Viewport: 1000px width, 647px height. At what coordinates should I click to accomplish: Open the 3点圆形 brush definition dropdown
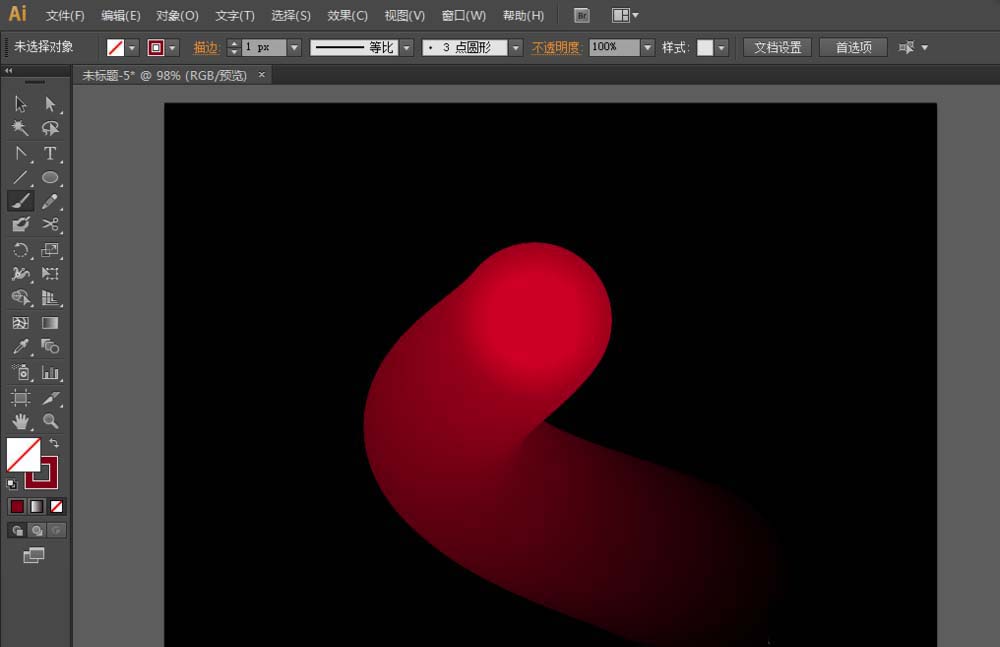(515, 47)
